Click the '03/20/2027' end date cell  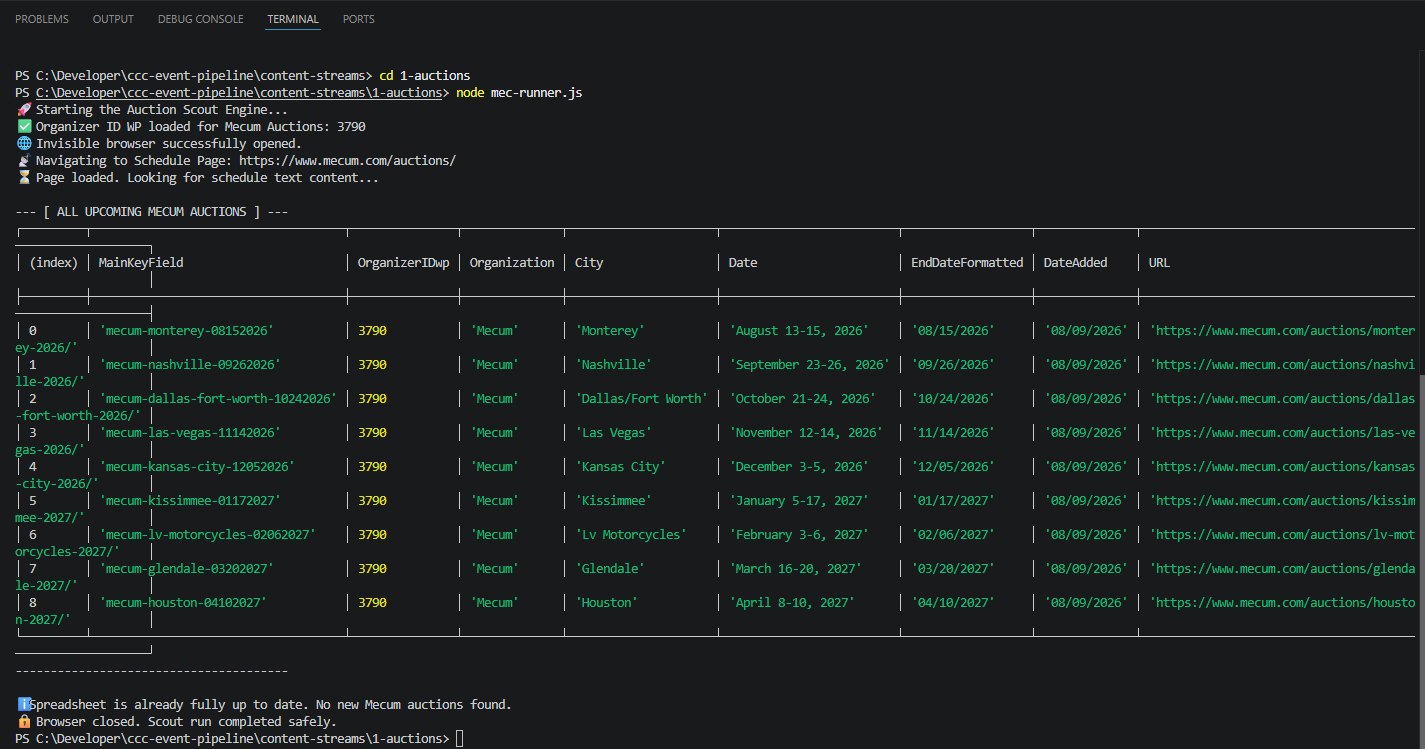coord(953,569)
